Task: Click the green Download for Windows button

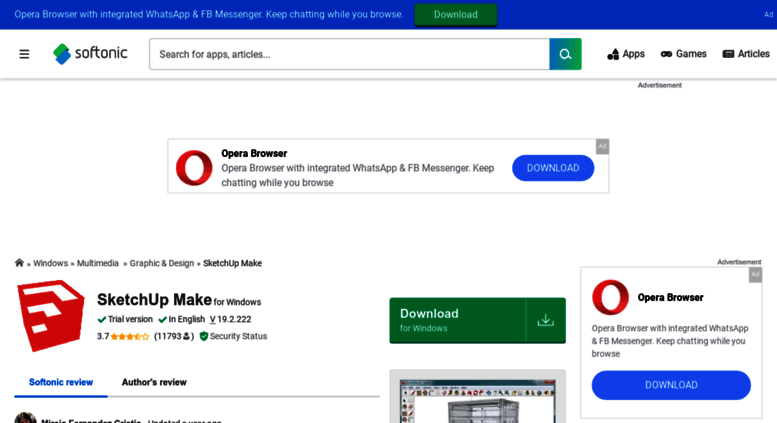Action: pyautogui.click(x=477, y=320)
